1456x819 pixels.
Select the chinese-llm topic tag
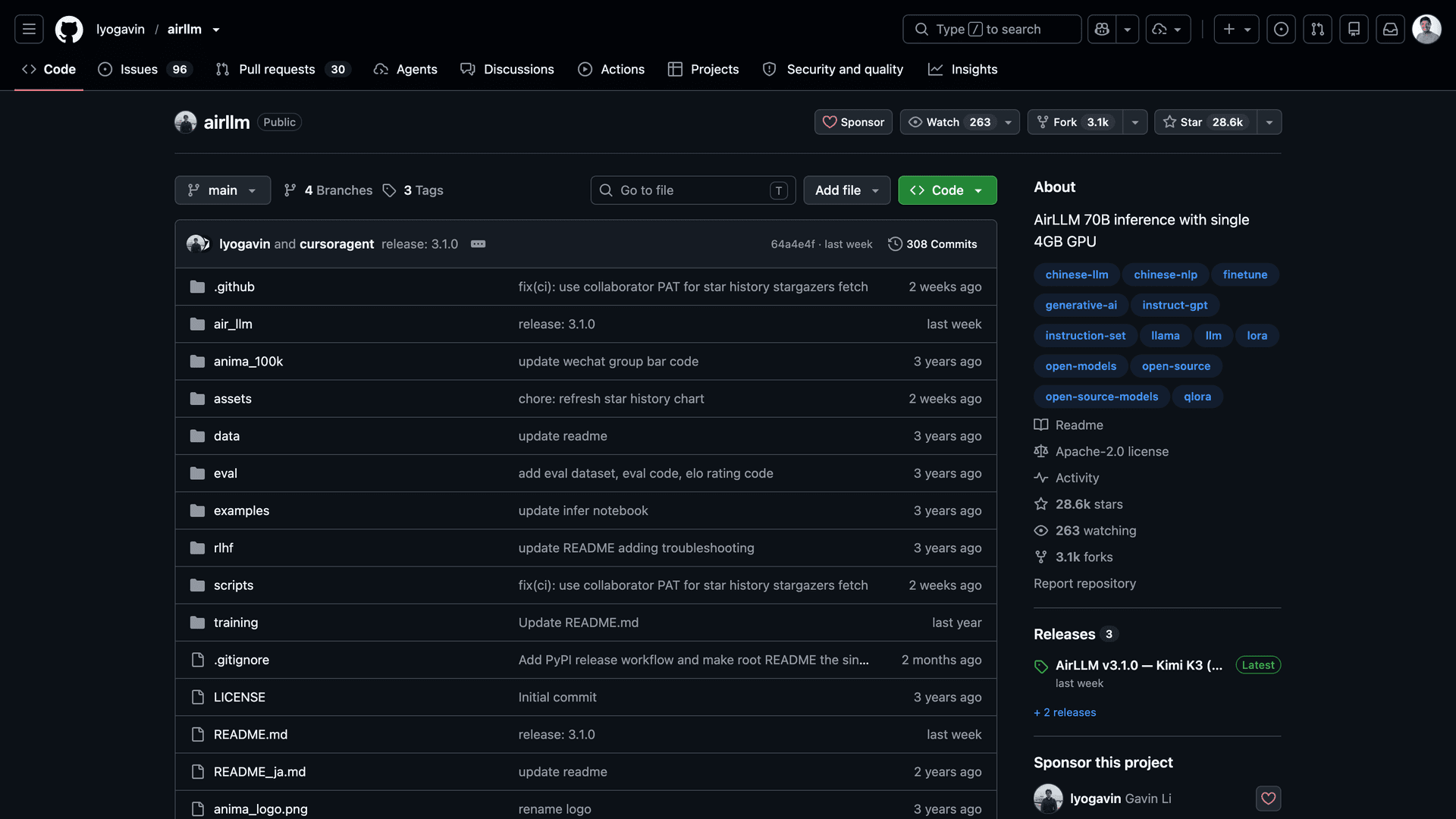(x=1077, y=275)
